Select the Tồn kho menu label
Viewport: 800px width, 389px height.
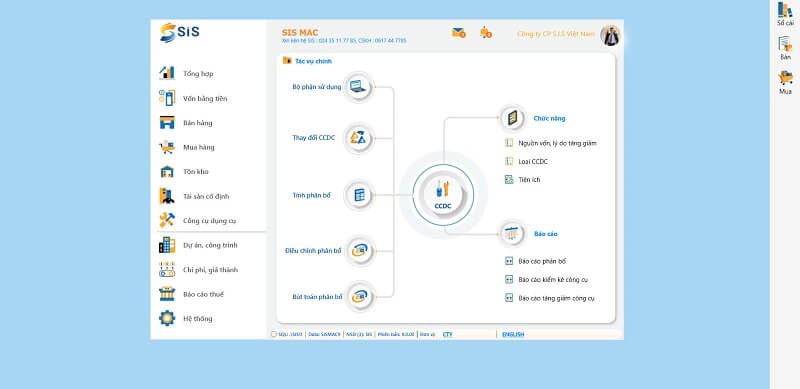tap(195, 172)
